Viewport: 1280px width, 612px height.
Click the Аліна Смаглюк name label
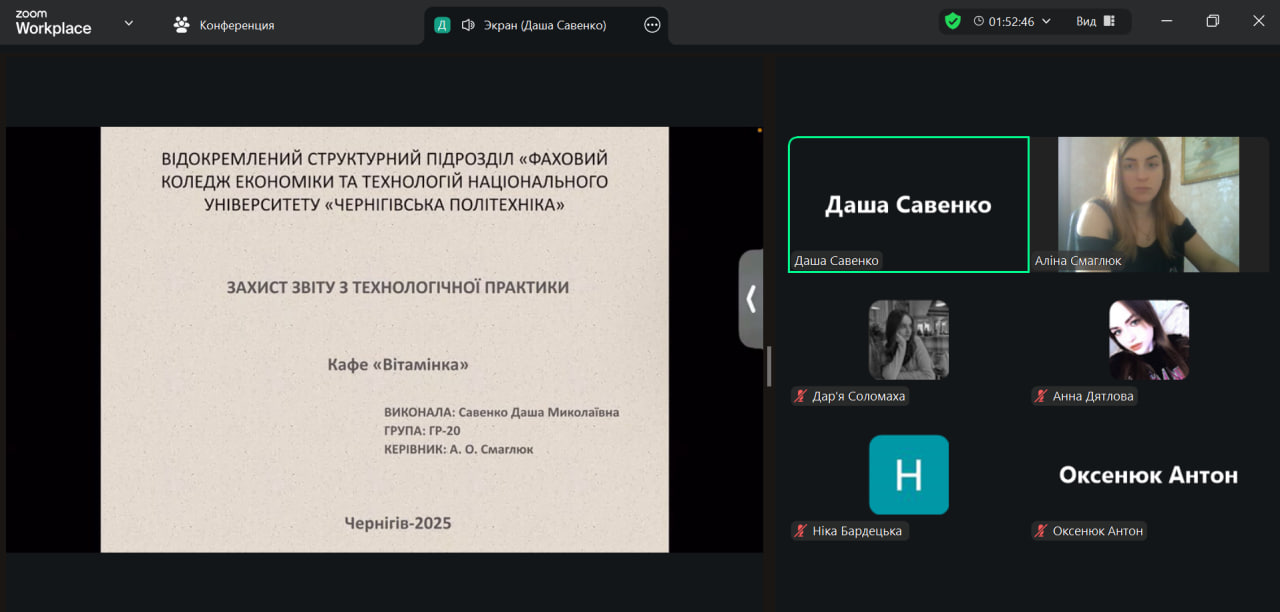click(1078, 261)
